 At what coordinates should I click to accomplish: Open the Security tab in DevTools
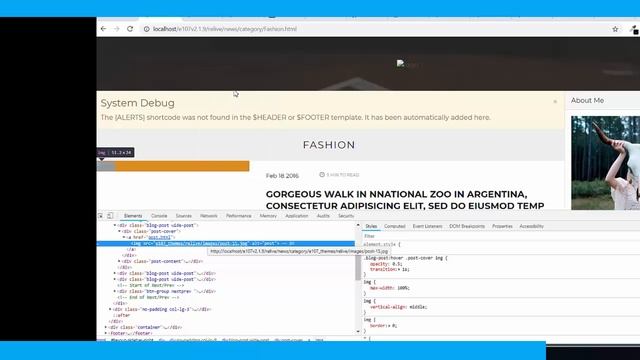pyautogui.click(x=346, y=216)
